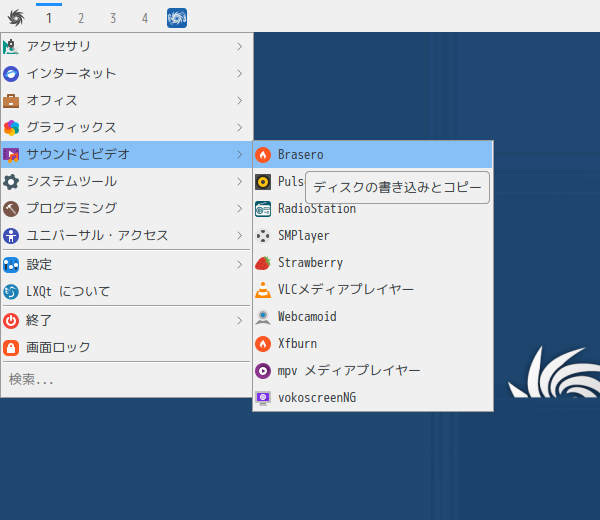Launch SMPlayer from the submenu
This screenshot has width=600, height=520.
[x=373, y=236]
